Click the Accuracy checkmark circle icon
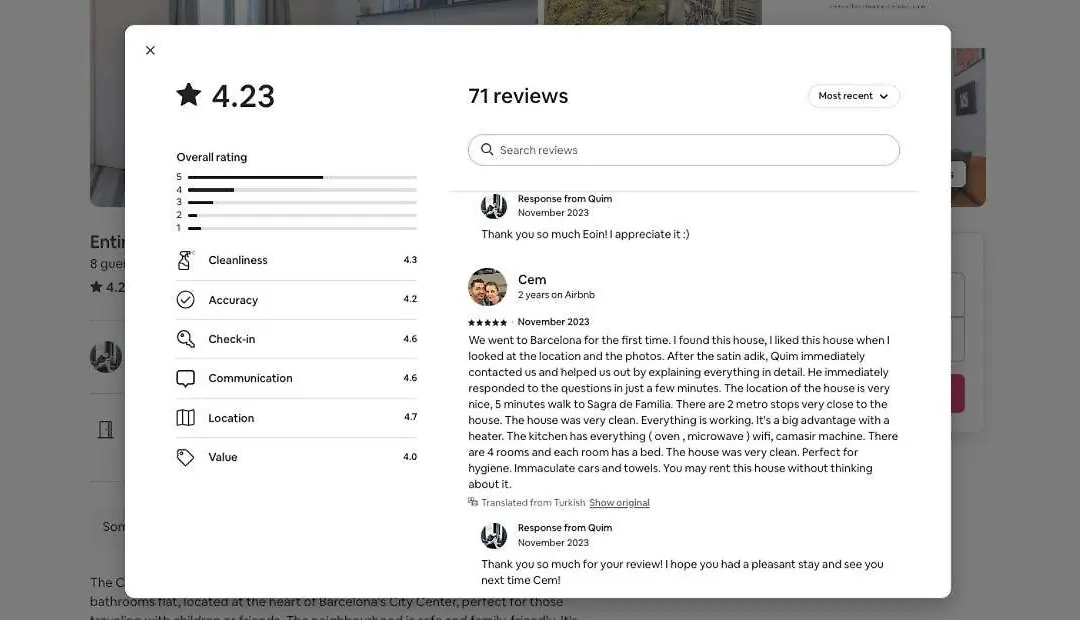 185,300
